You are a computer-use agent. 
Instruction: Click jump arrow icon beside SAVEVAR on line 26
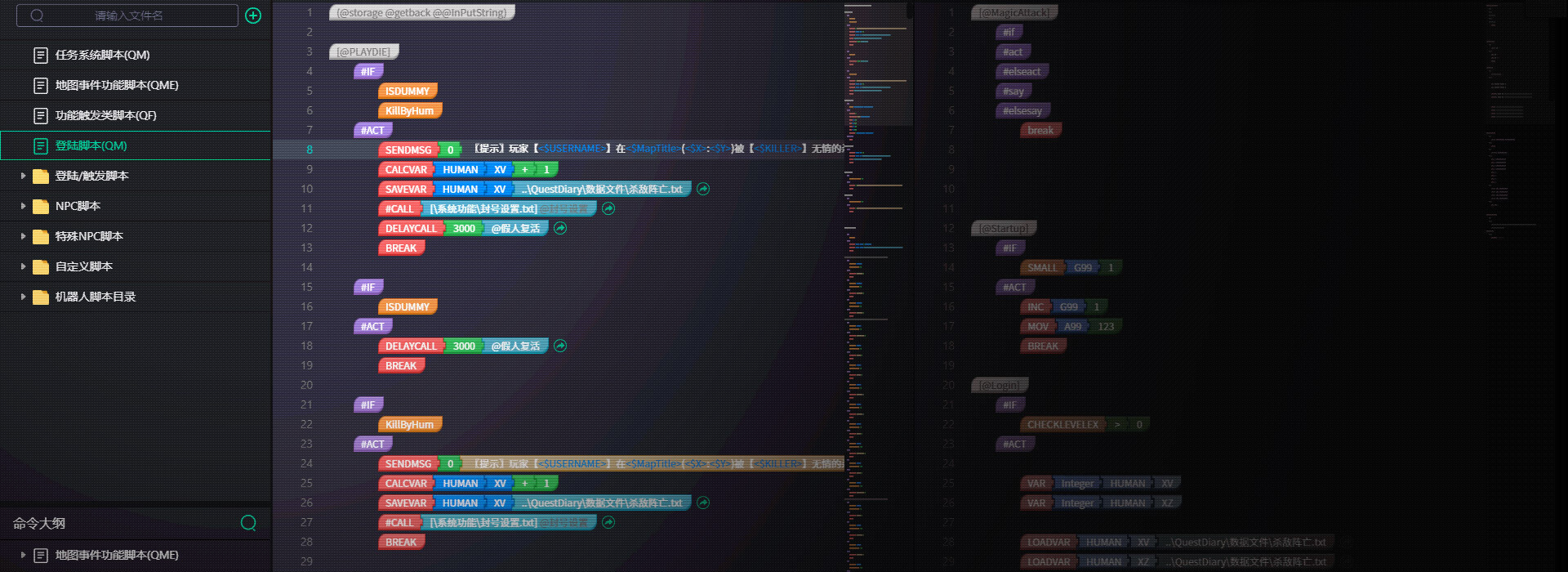click(703, 503)
